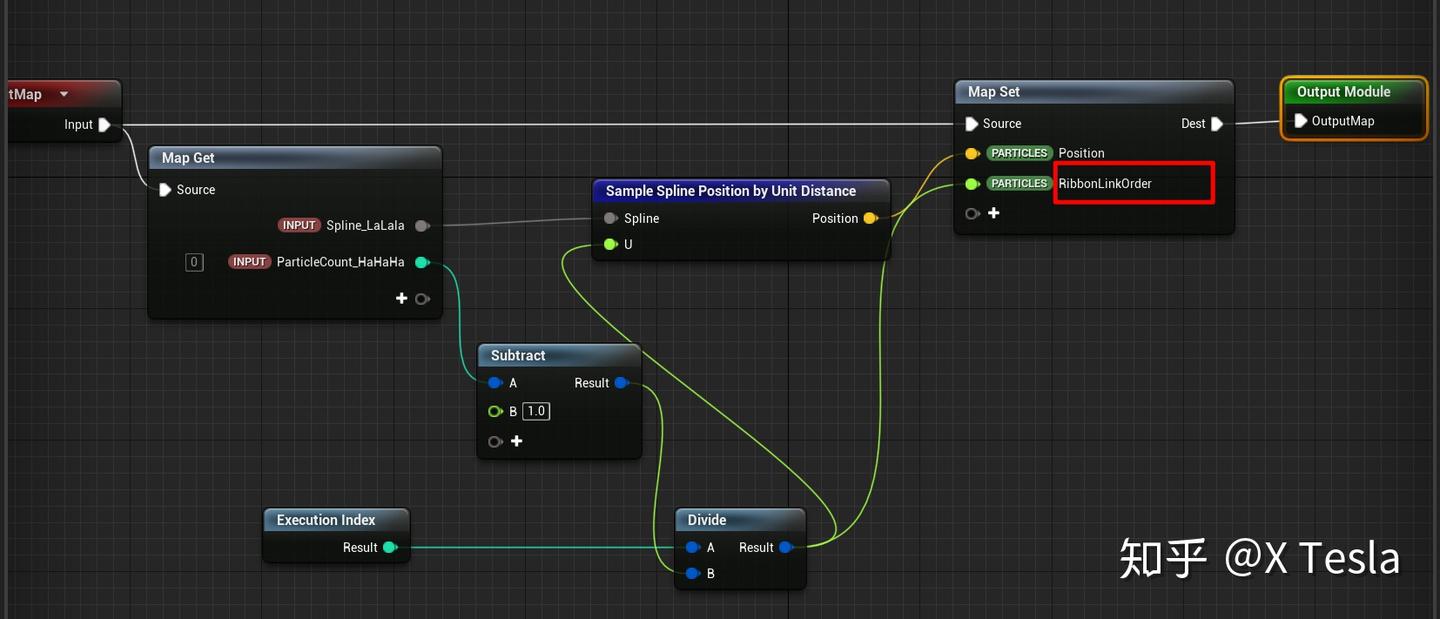Click the Spline input pin on the sample node
1440x619 pixels.
coord(611,218)
